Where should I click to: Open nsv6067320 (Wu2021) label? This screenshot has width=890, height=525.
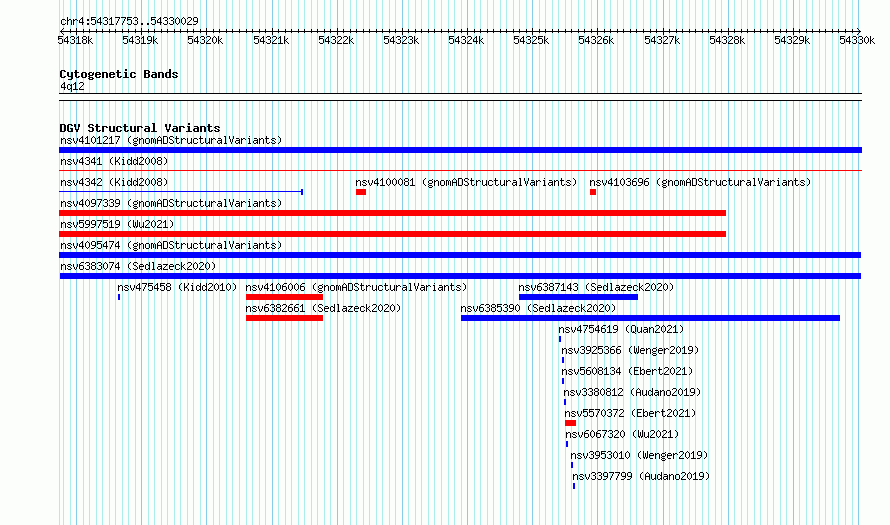point(622,434)
